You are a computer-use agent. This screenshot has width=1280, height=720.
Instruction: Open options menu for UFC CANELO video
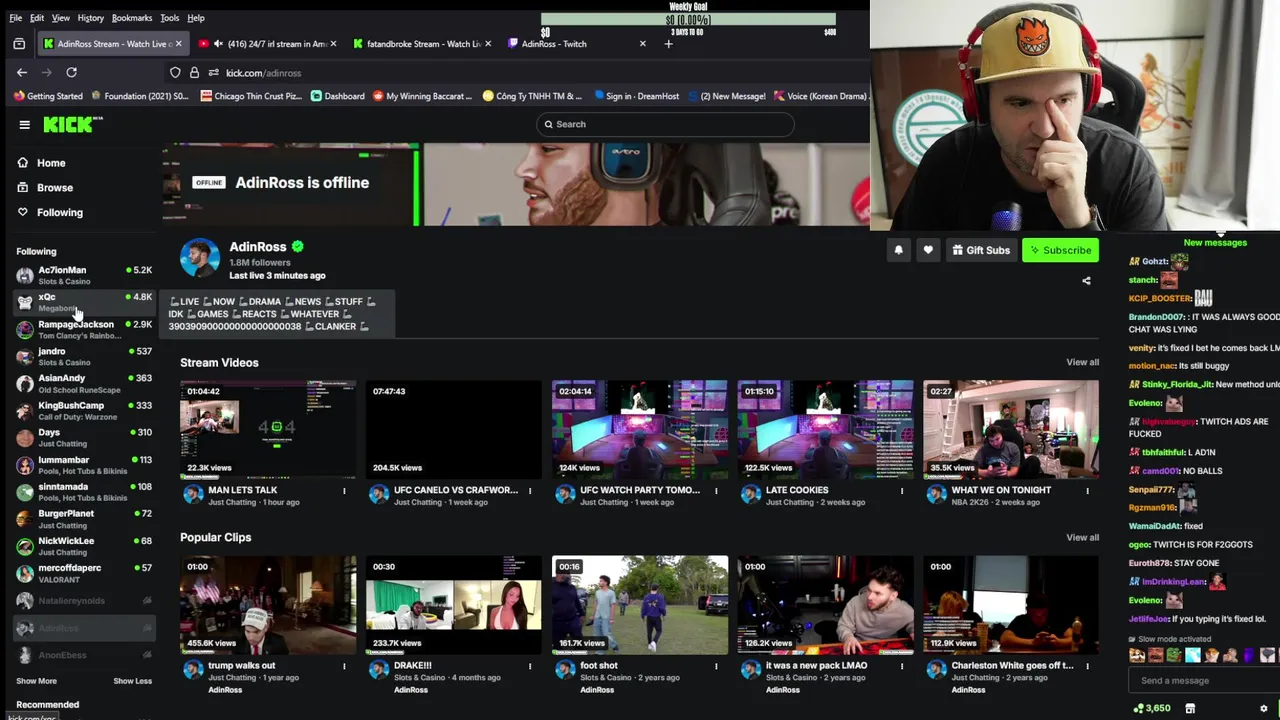pyautogui.click(x=530, y=490)
